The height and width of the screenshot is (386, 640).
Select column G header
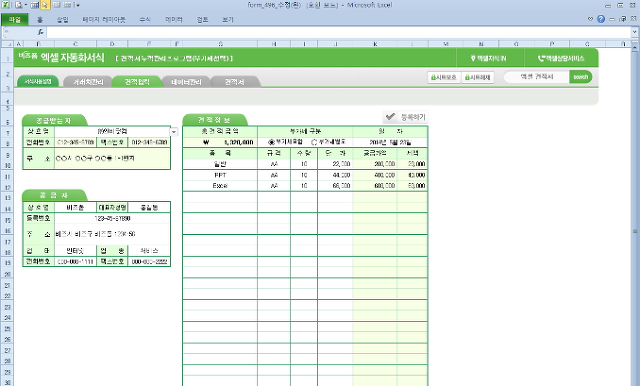tap(220, 44)
